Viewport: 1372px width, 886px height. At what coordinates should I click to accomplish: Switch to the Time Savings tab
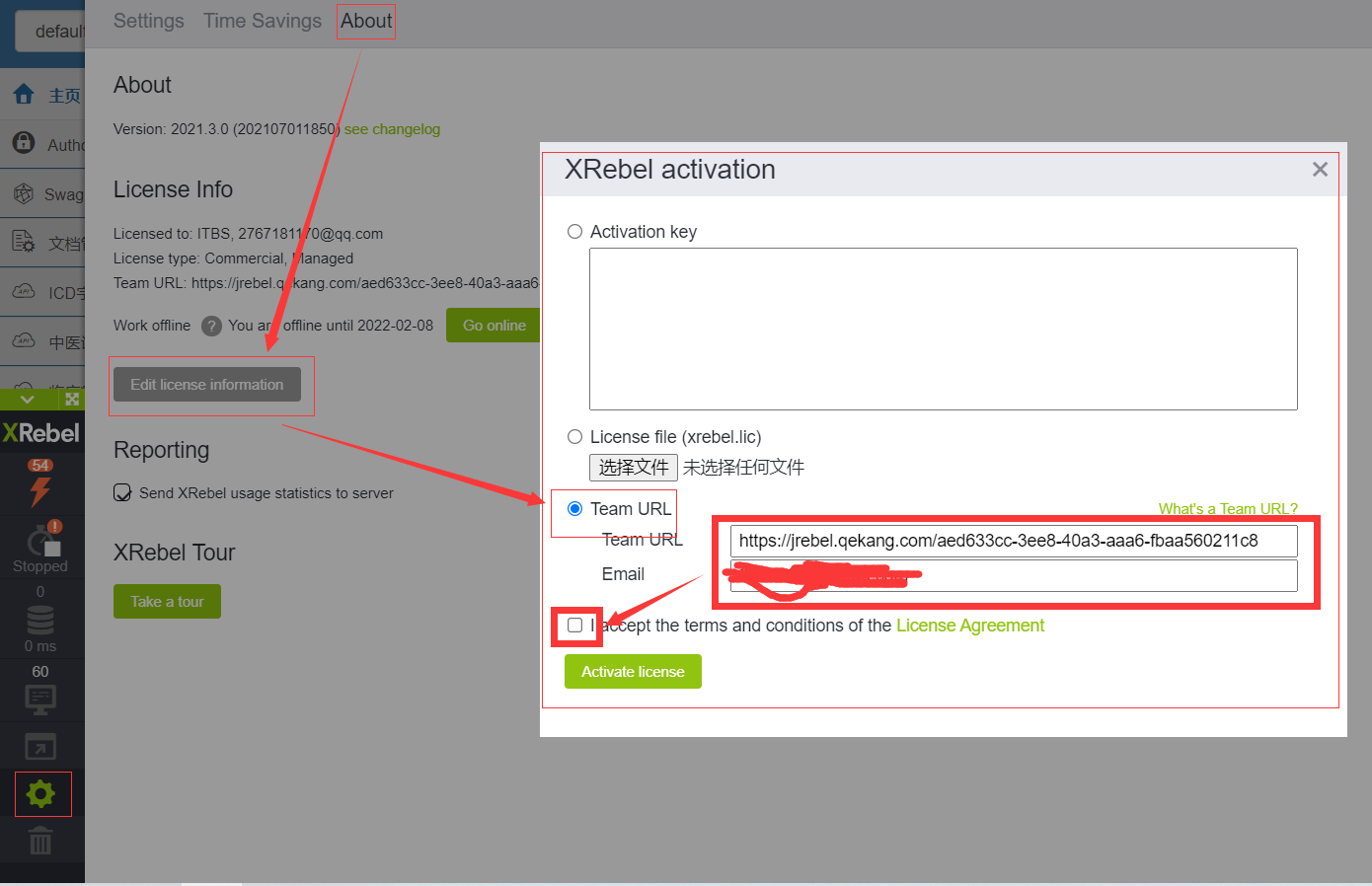click(263, 21)
